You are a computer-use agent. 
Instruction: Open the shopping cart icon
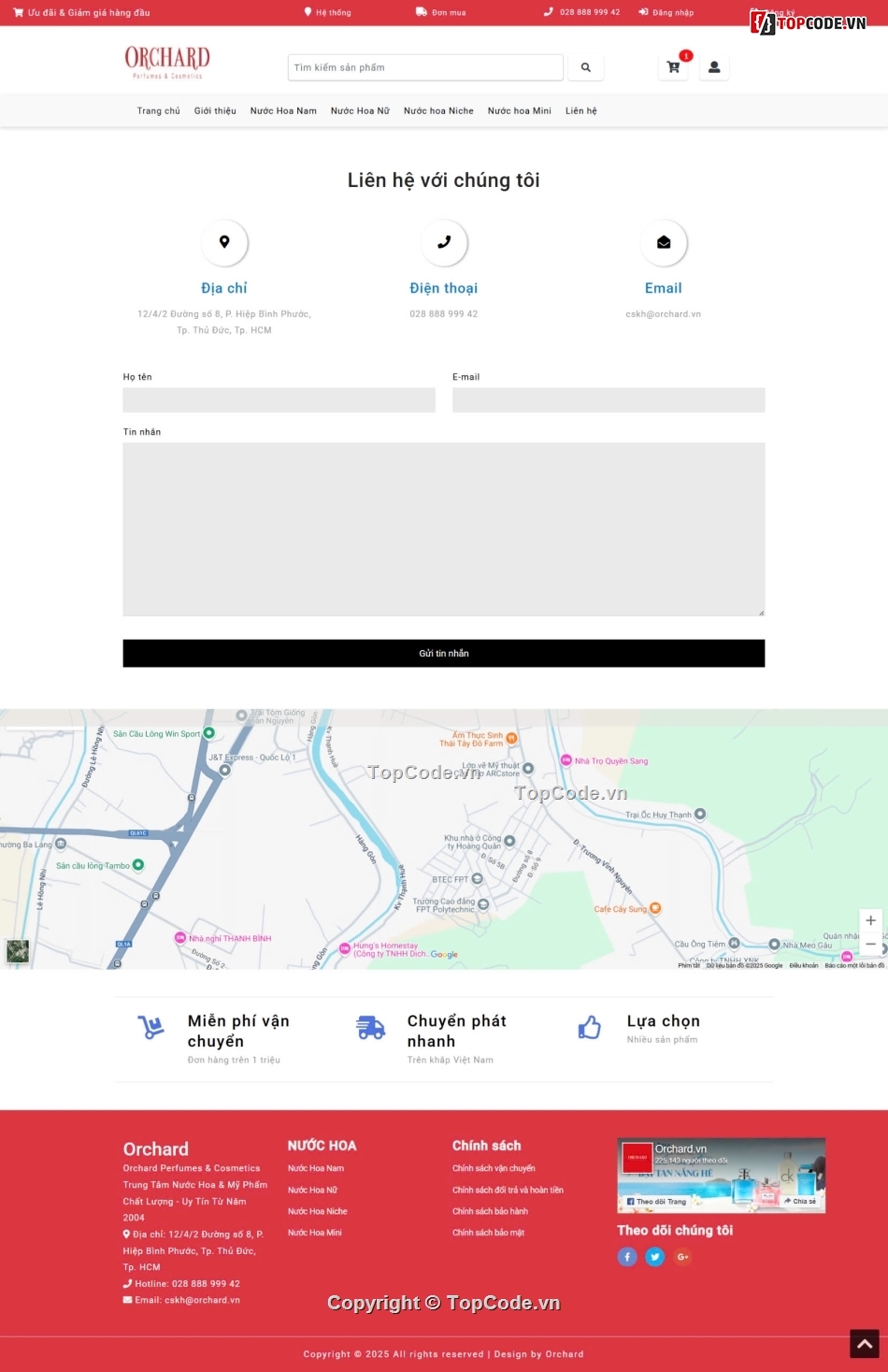click(673, 67)
